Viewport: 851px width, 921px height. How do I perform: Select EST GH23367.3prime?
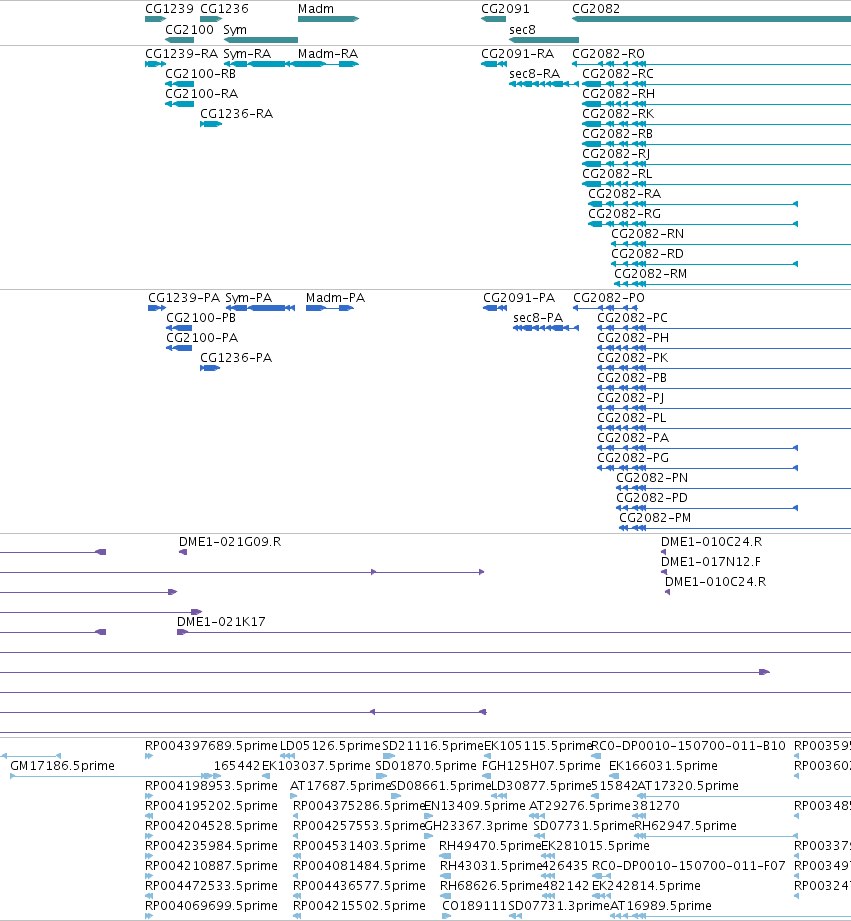coord(475,826)
